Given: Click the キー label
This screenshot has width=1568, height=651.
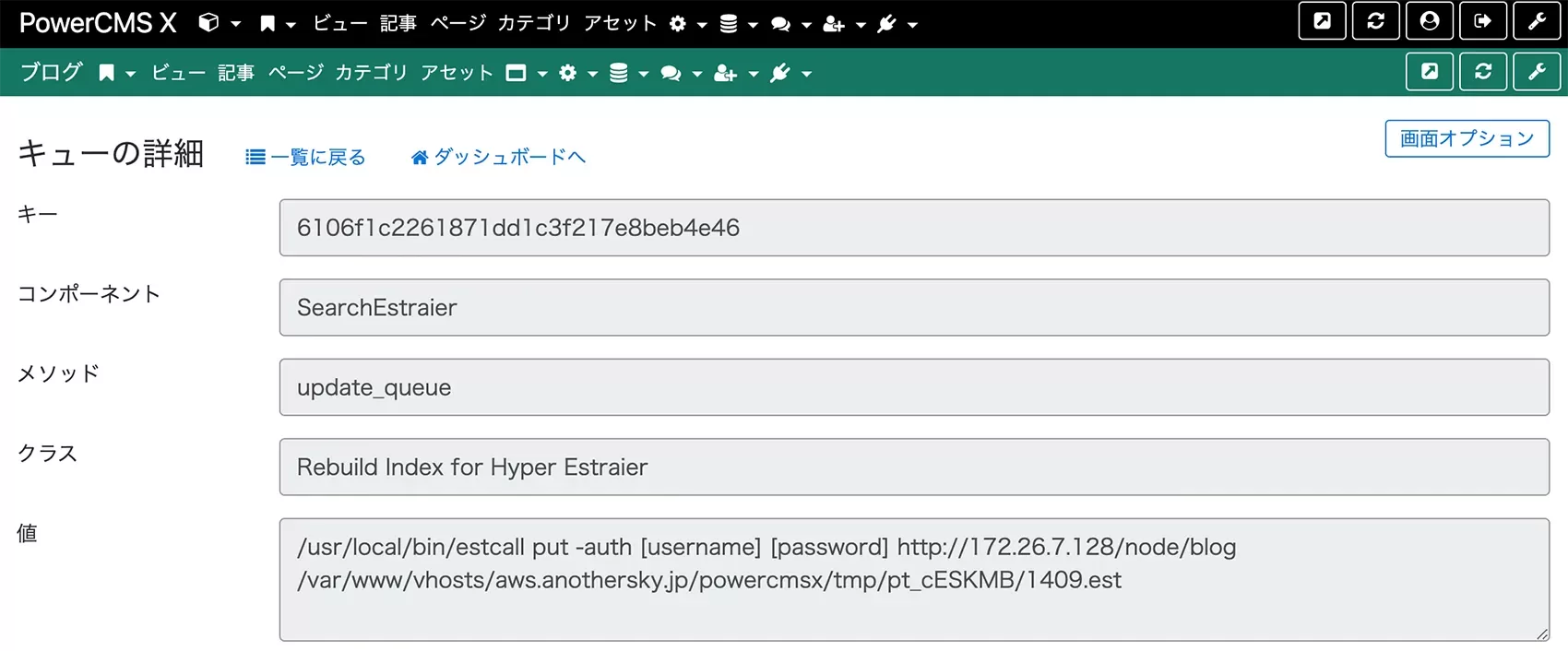Looking at the screenshot, I should [x=38, y=214].
